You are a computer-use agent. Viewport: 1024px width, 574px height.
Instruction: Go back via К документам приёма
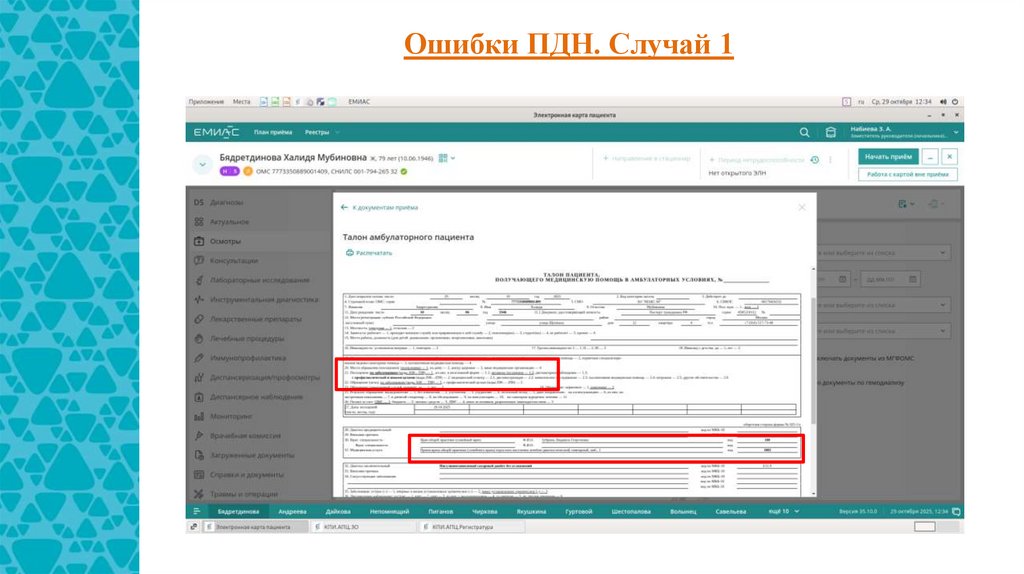[379, 208]
